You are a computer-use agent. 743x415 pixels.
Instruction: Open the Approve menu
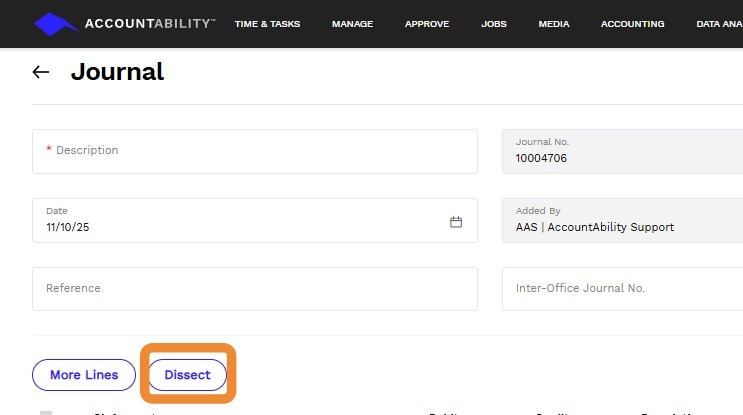pos(427,24)
